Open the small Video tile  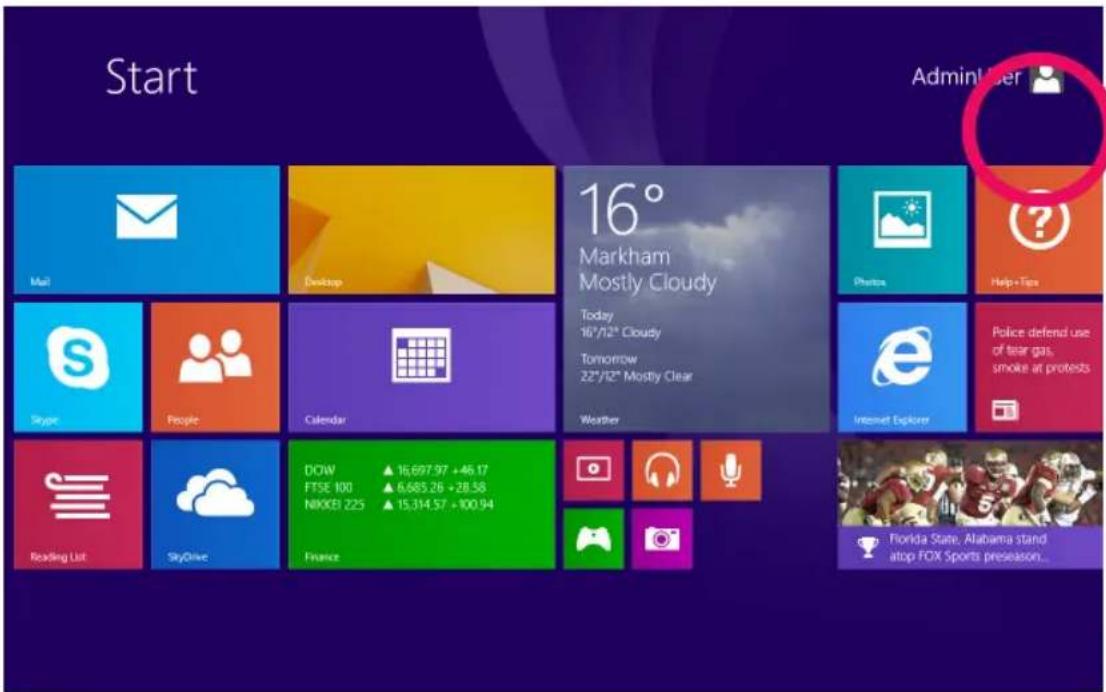(x=594, y=471)
